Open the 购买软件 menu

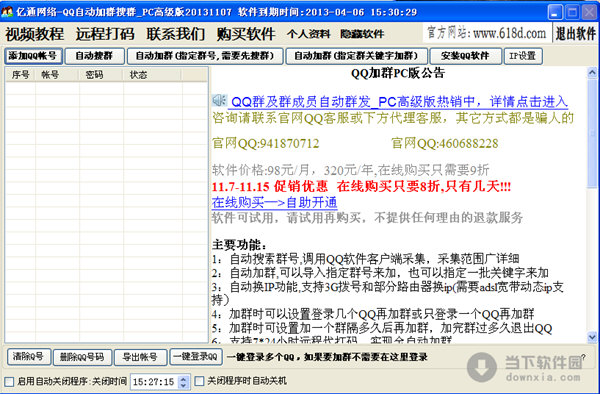[x=246, y=34]
